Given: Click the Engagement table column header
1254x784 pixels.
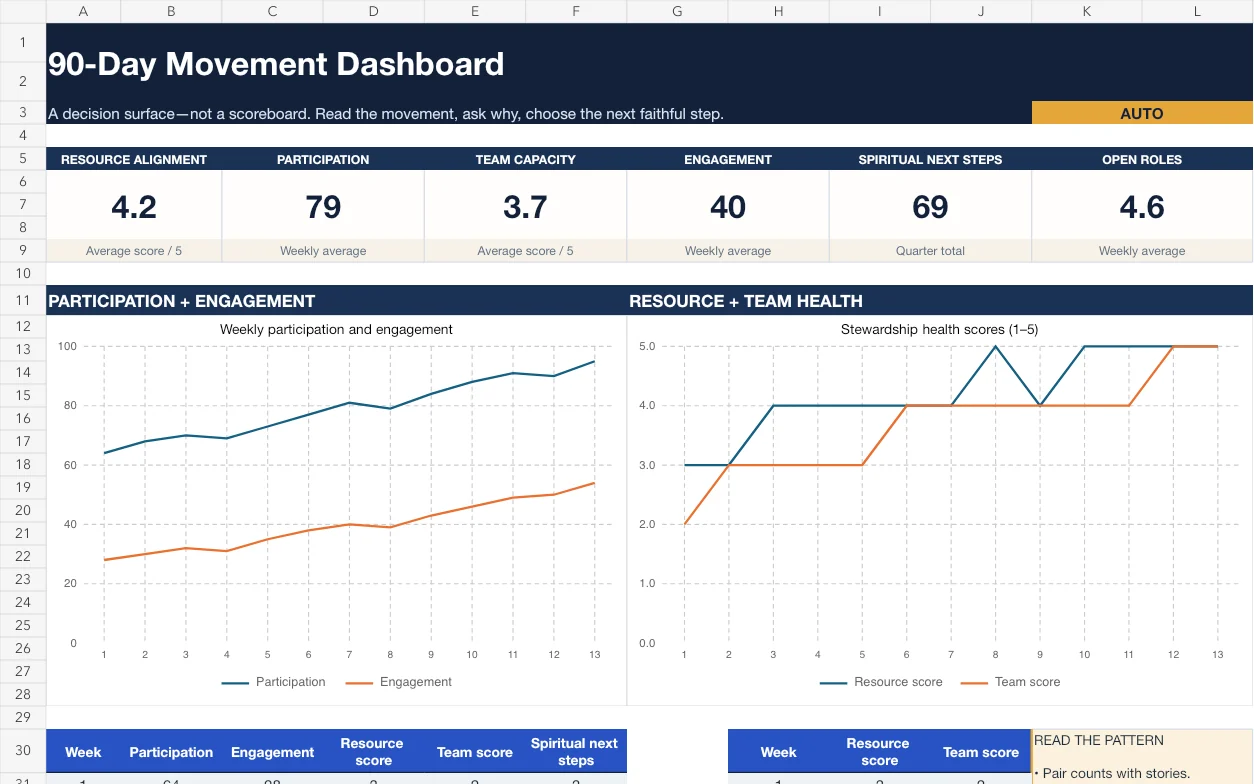Looking at the screenshot, I should [272, 752].
